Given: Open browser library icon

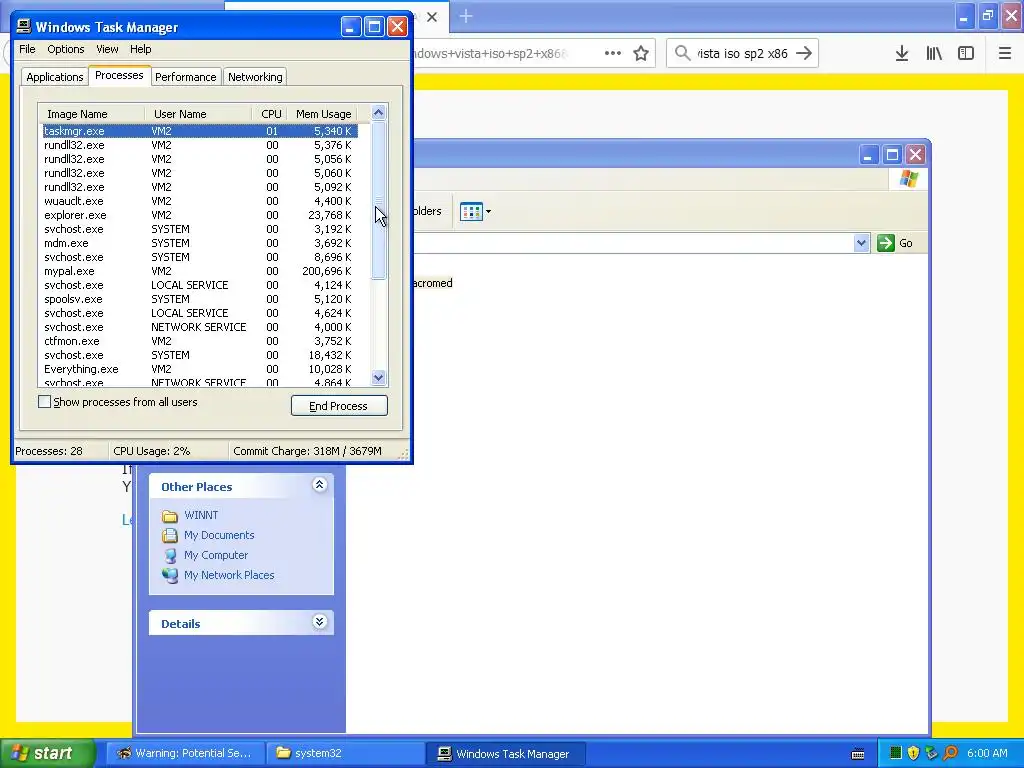Looking at the screenshot, I should point(934,54).
